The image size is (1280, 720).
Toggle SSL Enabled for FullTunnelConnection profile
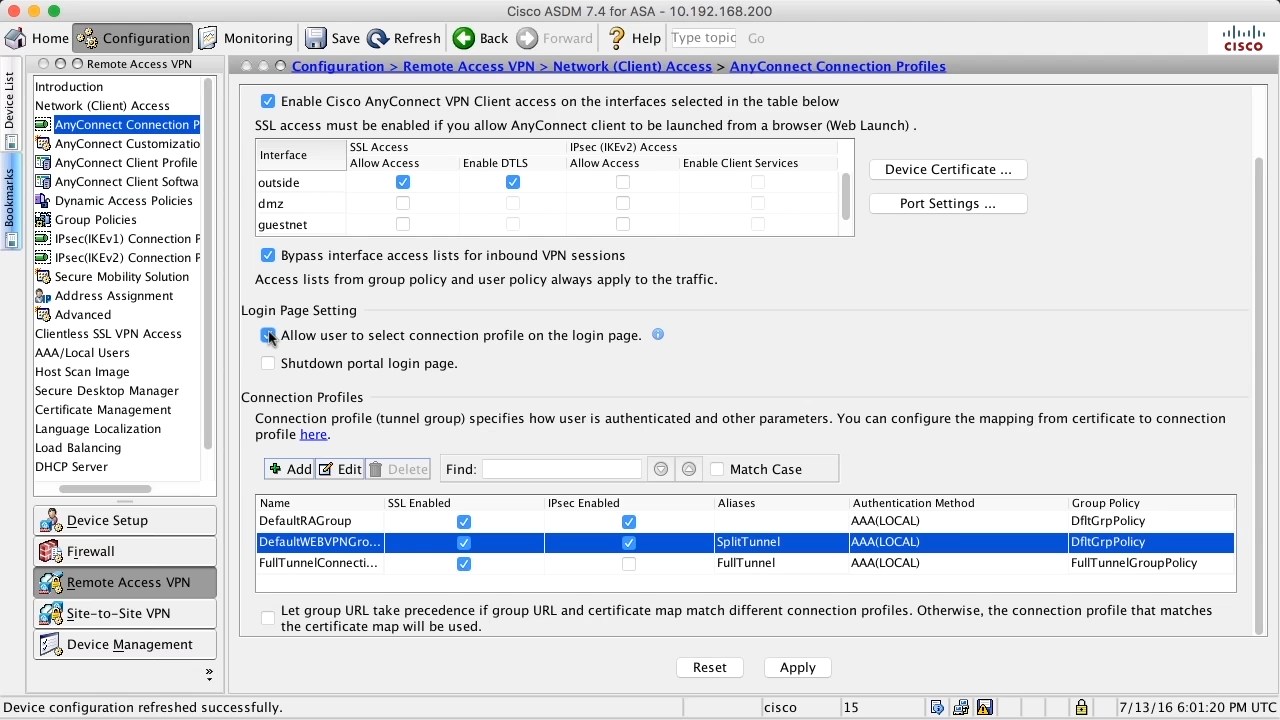464,564
